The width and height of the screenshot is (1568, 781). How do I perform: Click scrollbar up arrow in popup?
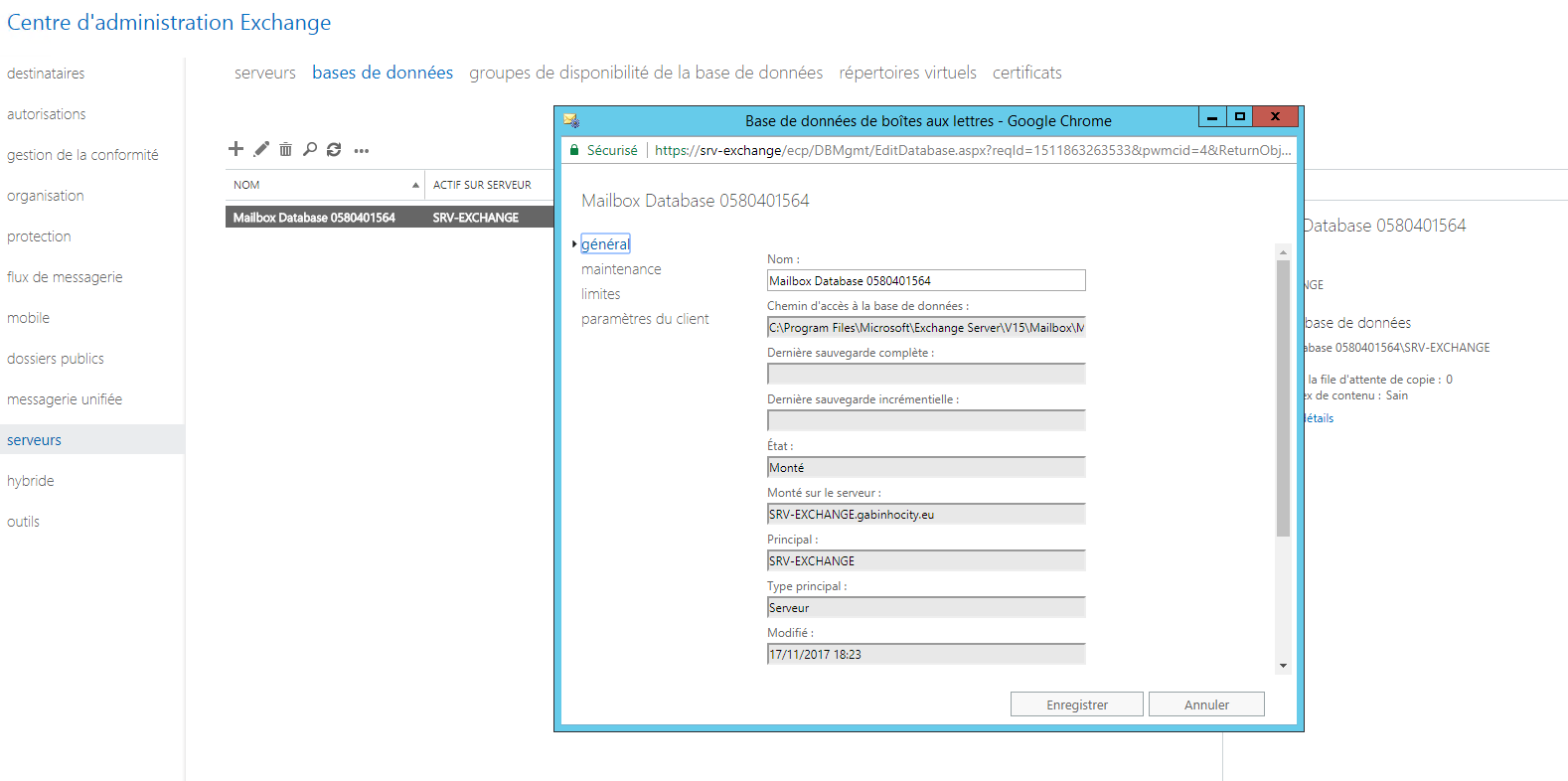coord(1283,252)
